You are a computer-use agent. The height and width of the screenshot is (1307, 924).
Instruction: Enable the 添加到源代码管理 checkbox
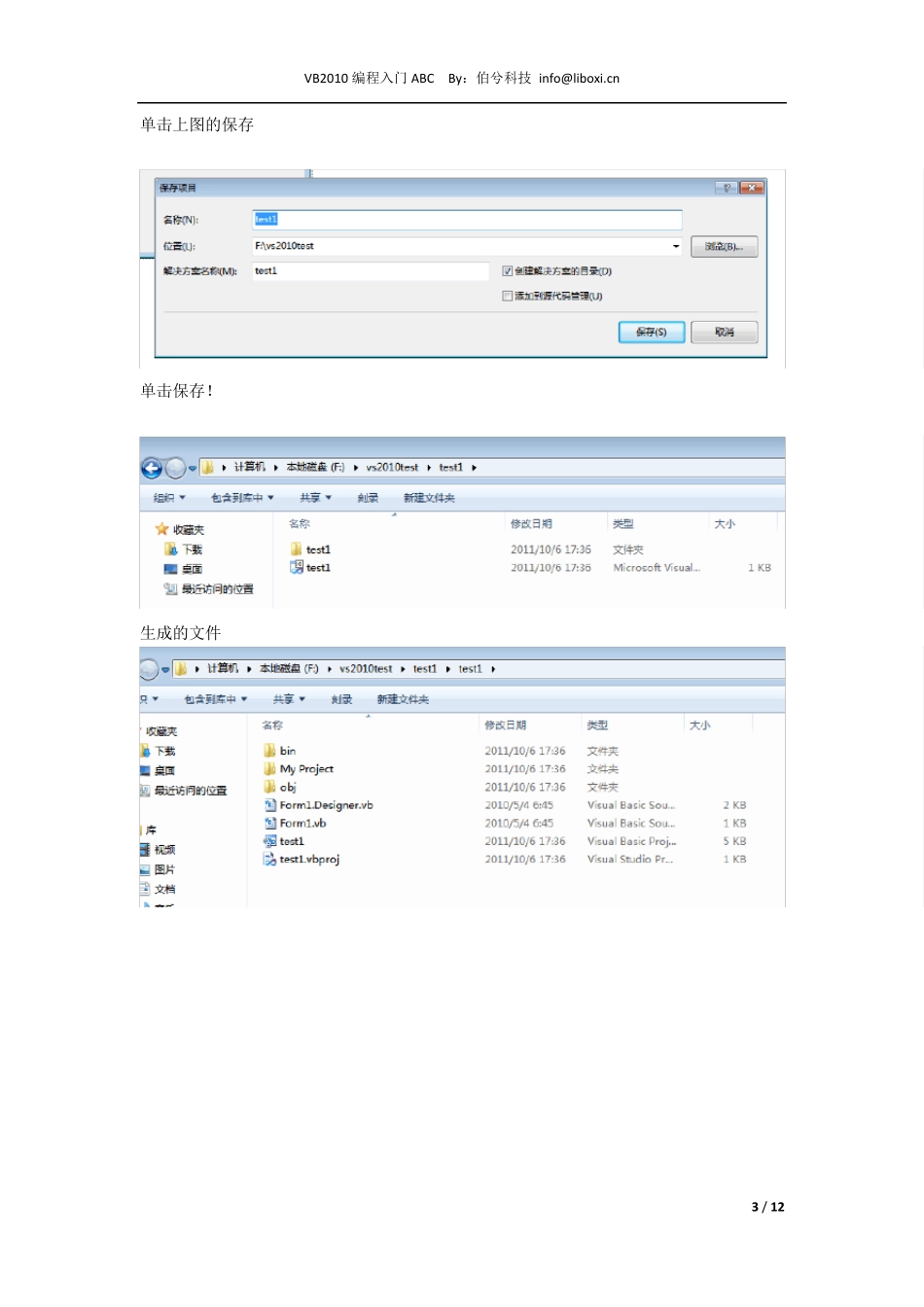point(507,296)
